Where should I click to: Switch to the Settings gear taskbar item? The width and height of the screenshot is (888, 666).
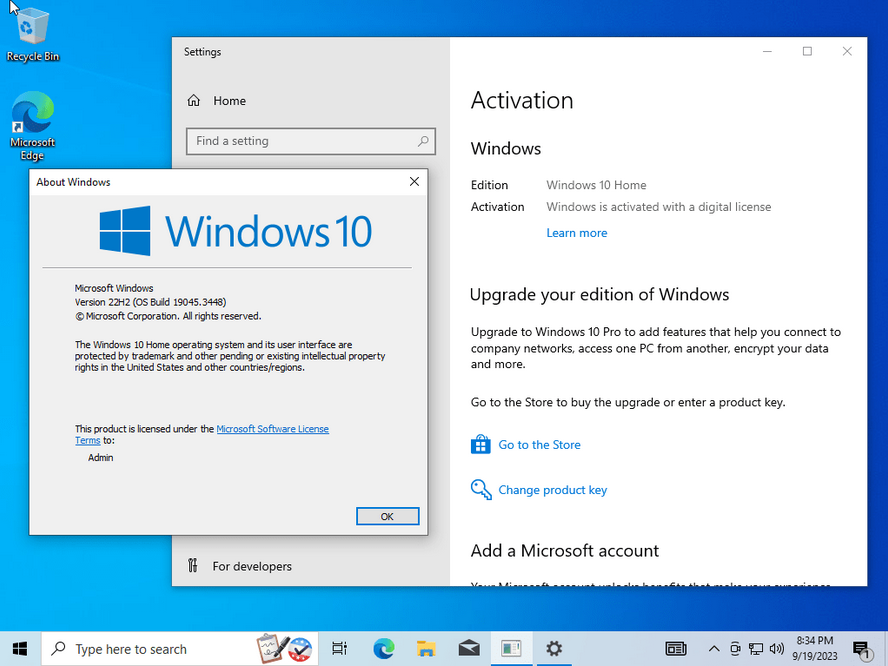pyautogui.click(x=554, y=648)
